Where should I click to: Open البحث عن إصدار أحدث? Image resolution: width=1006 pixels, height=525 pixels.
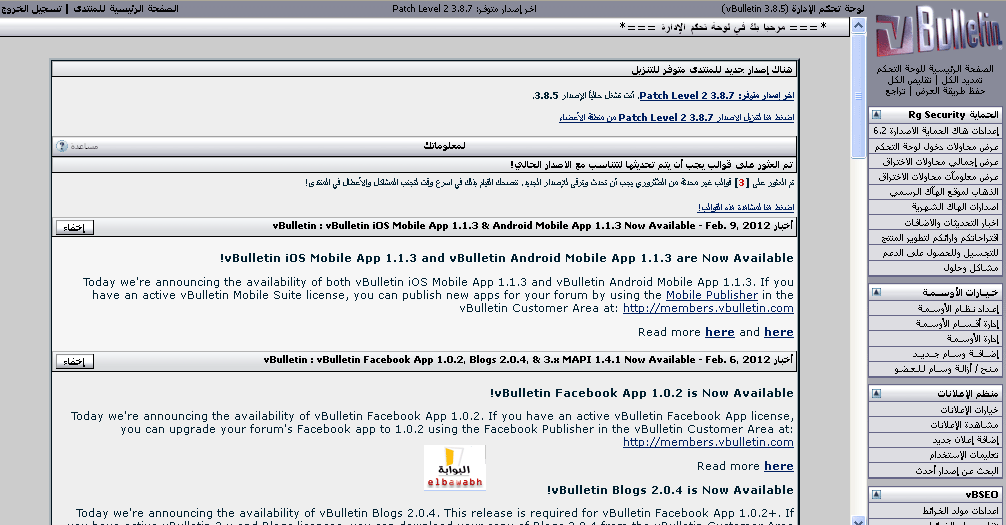pos(935,470)
